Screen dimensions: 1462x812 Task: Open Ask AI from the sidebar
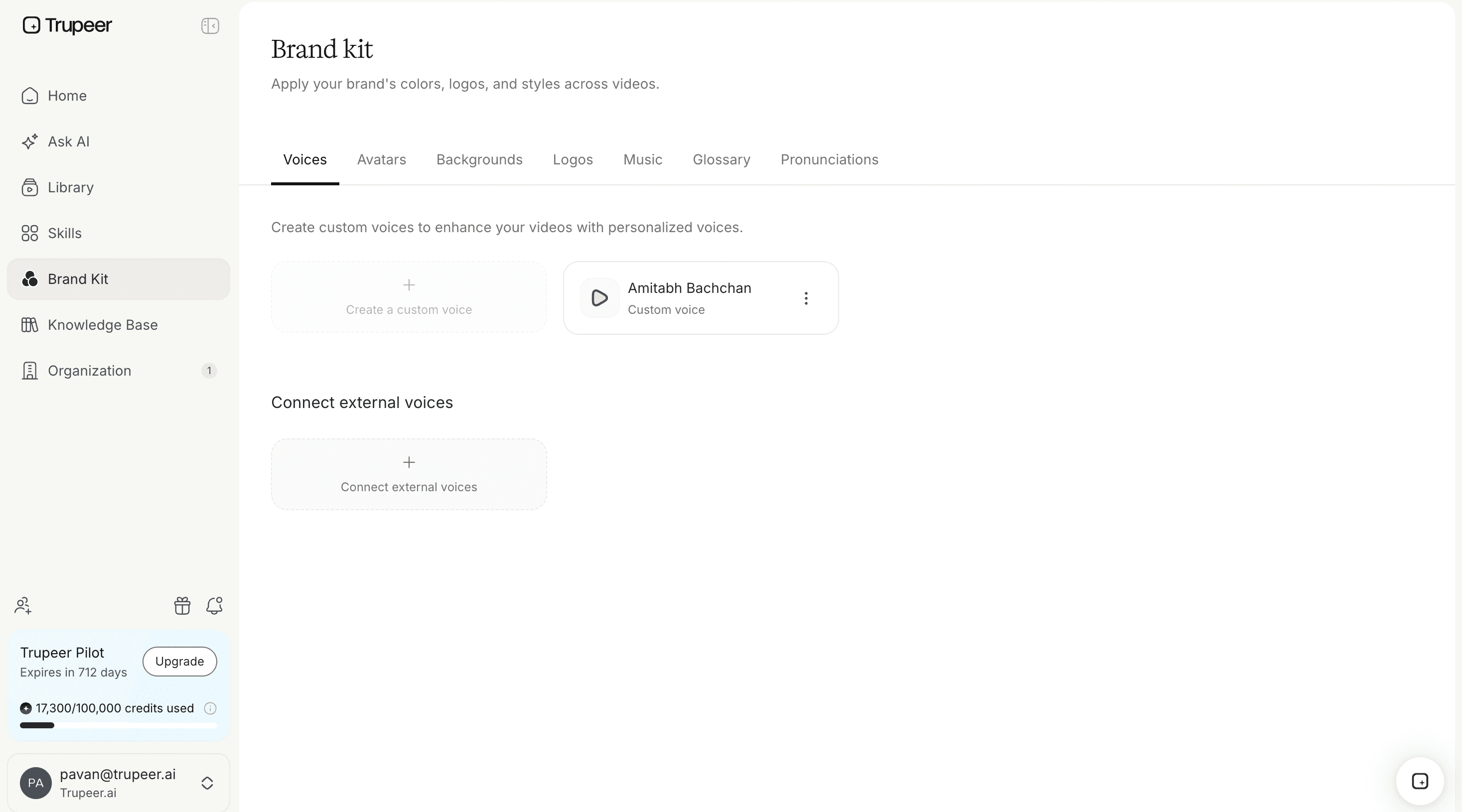pyautogui.click(x=118, y=142)
